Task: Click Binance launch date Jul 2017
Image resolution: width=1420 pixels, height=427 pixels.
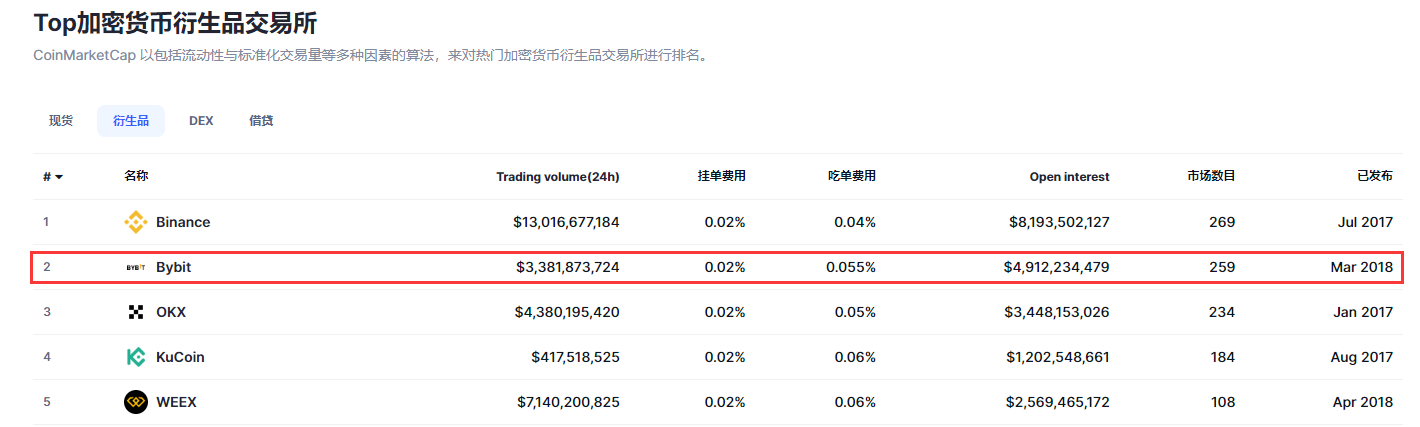Action: click(x=1365, y=222)
